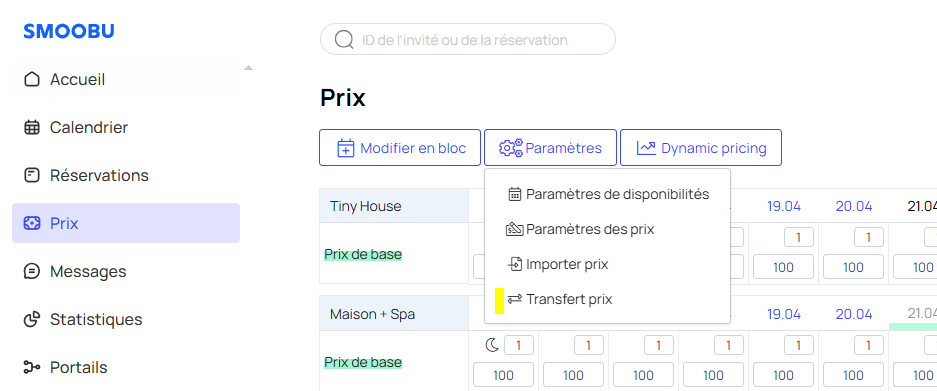Image resolution: width=937 pixels, height=391 pixels.
Task: Select the Messages chat bubble icon
Action: coord(32,271)
